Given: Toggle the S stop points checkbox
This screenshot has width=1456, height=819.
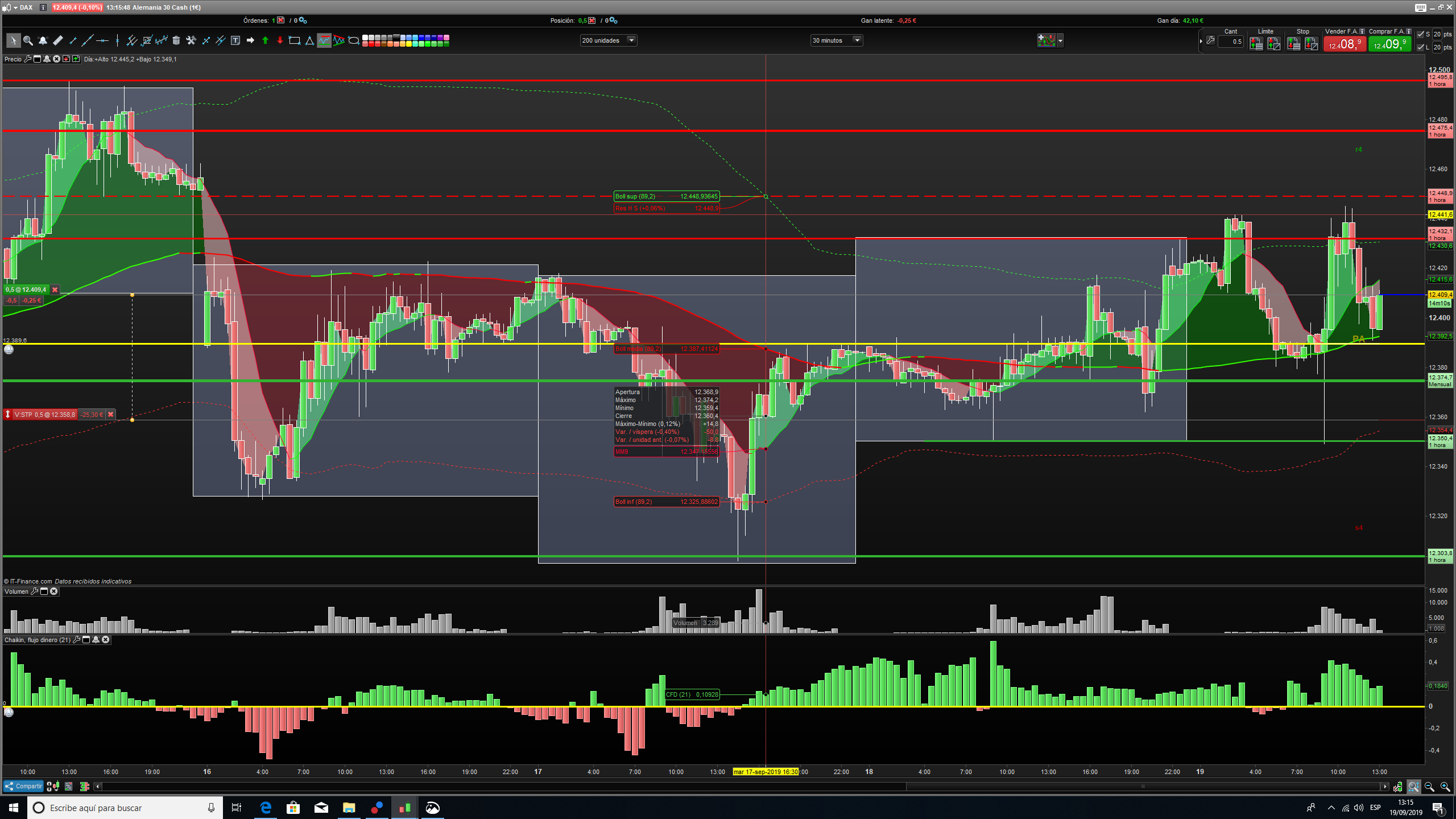Looking at the screenshot, I should coord(1420,34).
